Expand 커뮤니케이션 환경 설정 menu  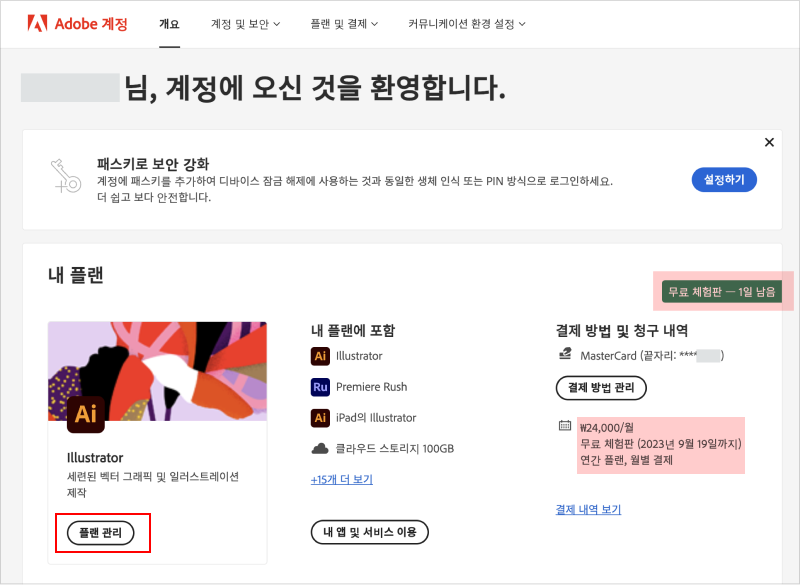coord(466,24)
